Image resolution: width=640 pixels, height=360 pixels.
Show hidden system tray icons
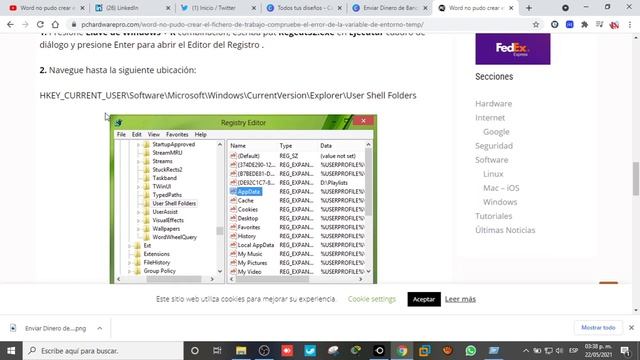(x=526, y=351)
